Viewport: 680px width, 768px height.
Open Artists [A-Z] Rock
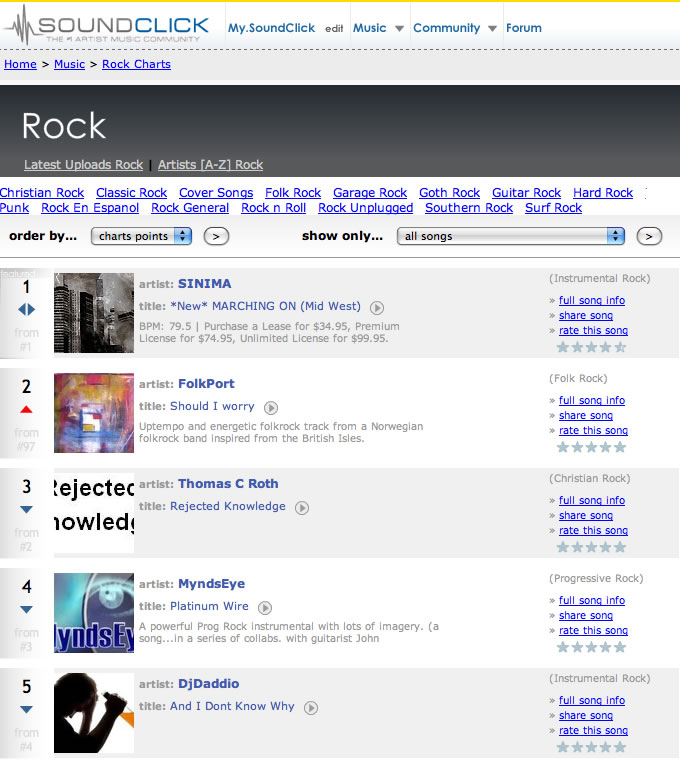(211, 165)
